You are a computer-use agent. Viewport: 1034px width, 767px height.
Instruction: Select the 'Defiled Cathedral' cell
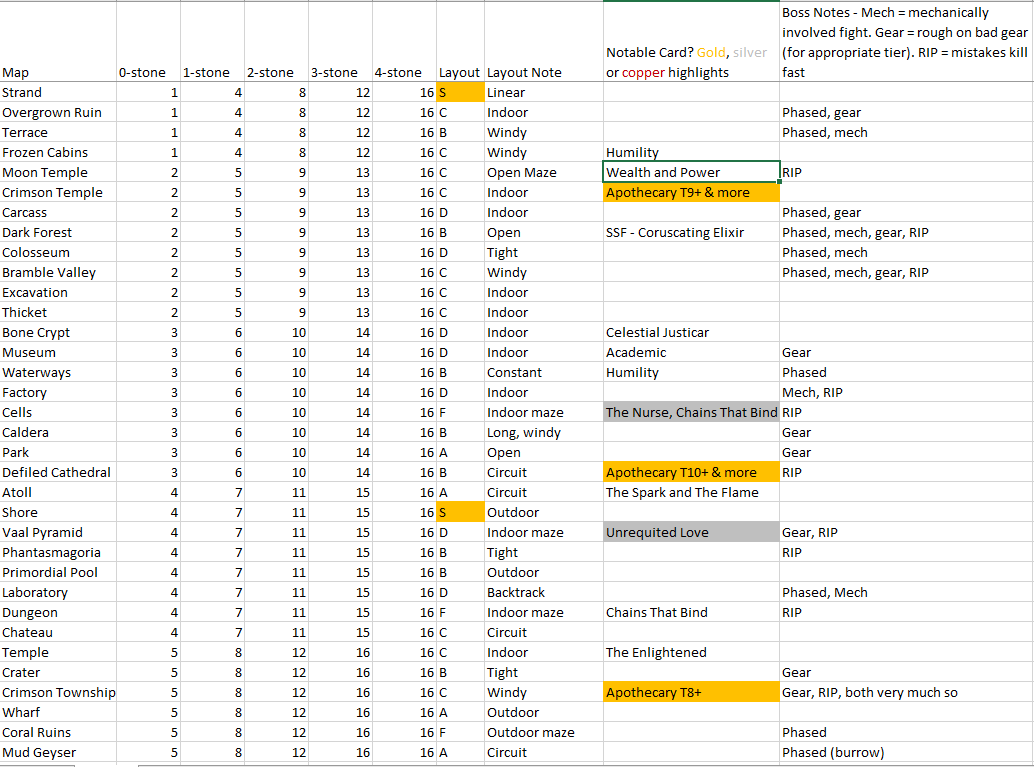tap(58, 472)
